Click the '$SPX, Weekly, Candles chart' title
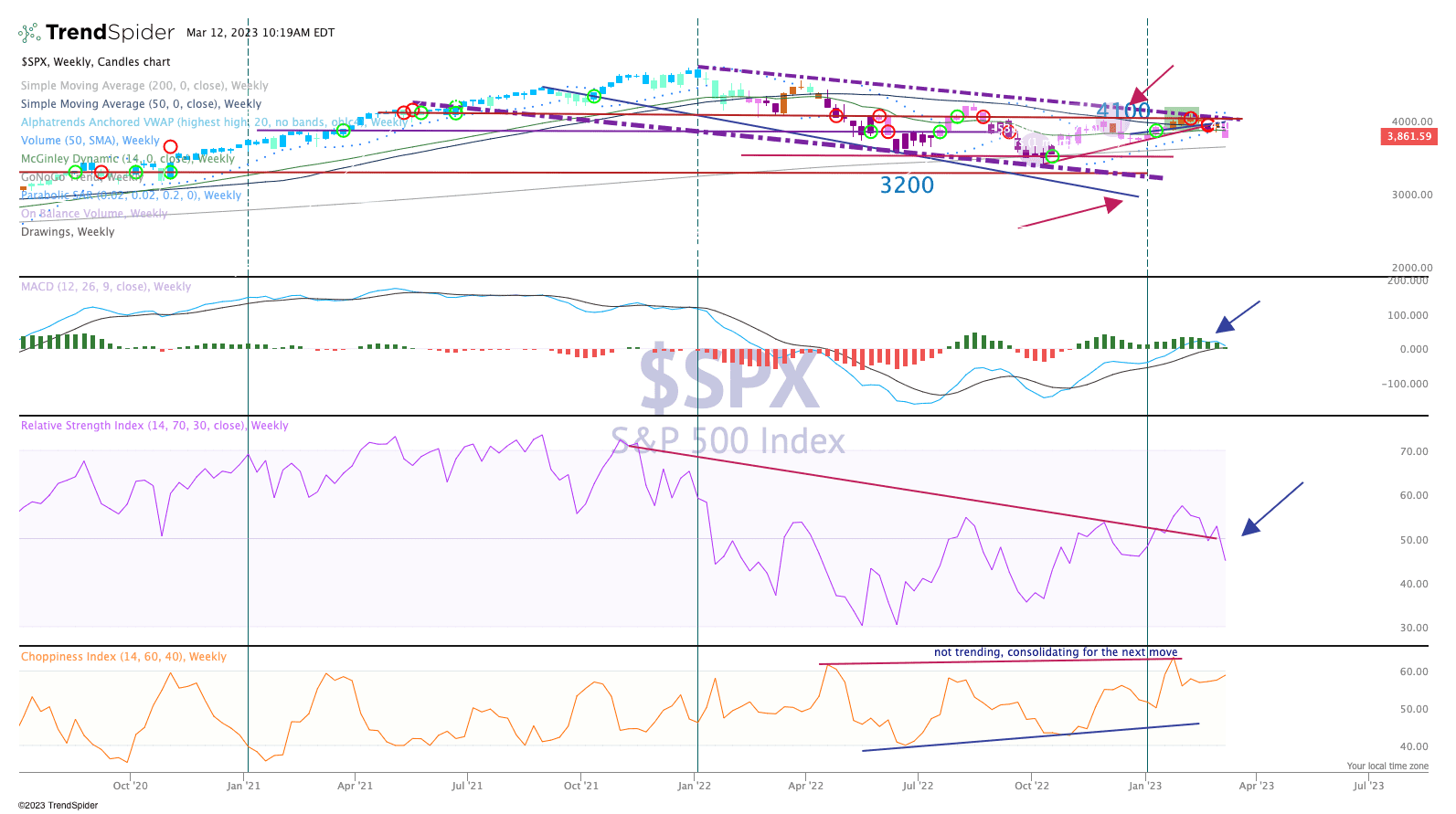The width and height of the screenshot is (1456, 814). (96, 62)
